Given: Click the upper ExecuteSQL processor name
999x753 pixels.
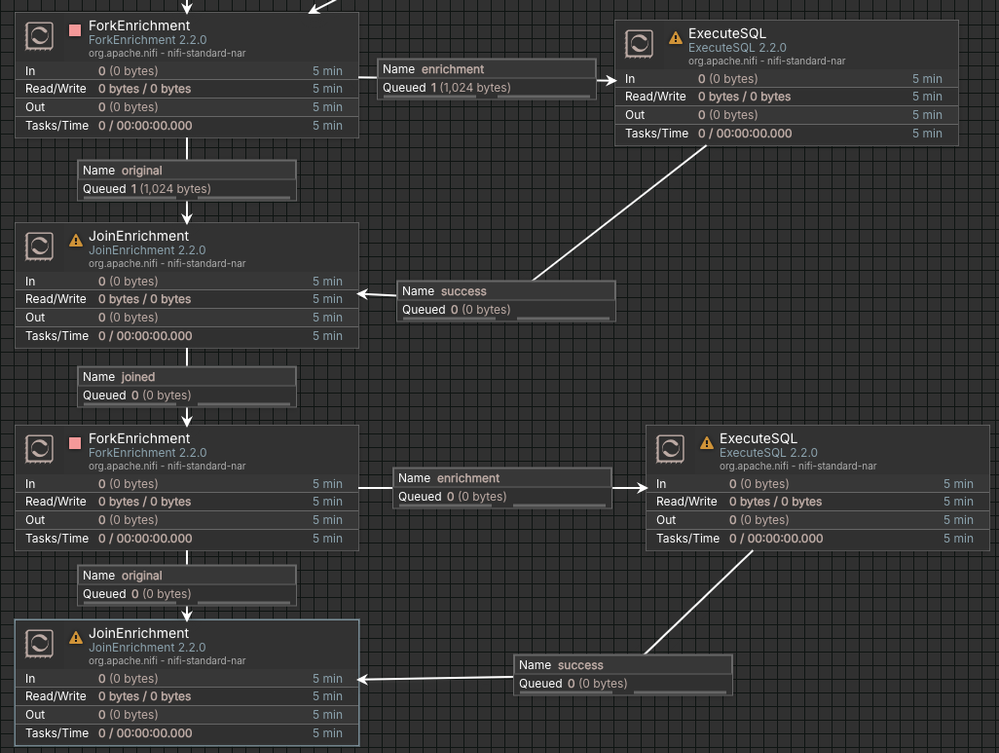Looking at the screenshot, I should pos(727,33).
